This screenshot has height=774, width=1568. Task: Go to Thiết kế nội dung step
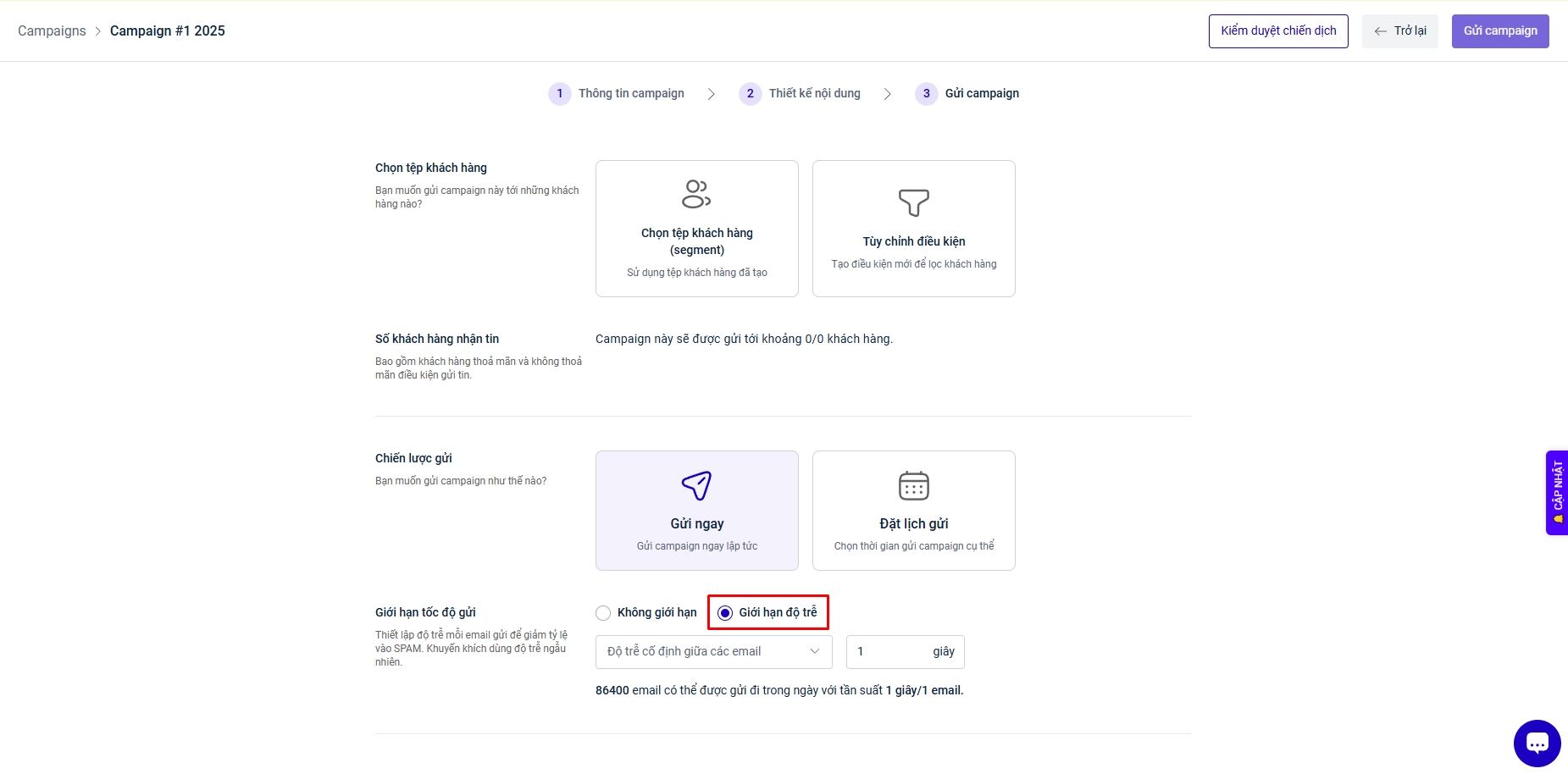click(x=814, y=94)
